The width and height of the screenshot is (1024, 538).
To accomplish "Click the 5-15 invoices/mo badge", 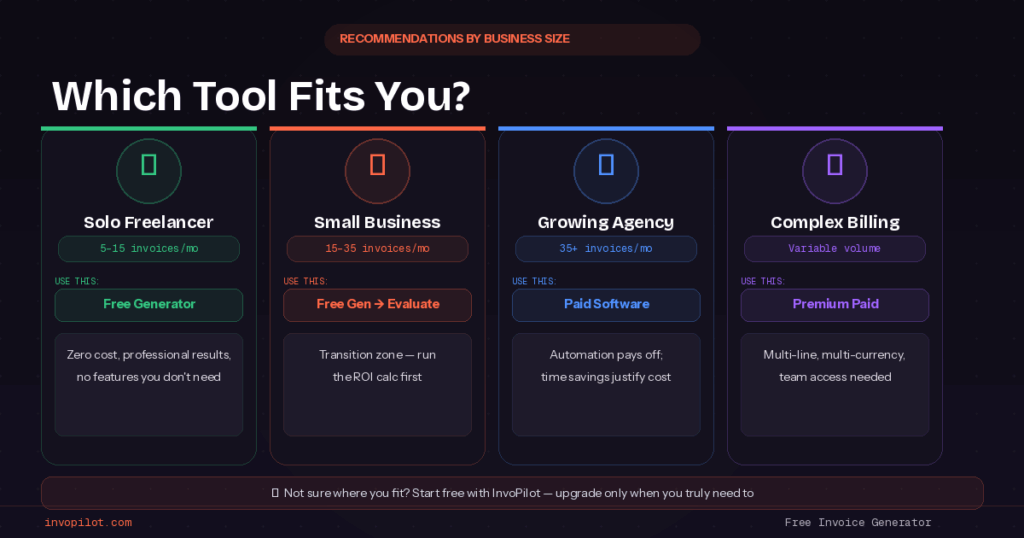I will (x=149, y=249).
